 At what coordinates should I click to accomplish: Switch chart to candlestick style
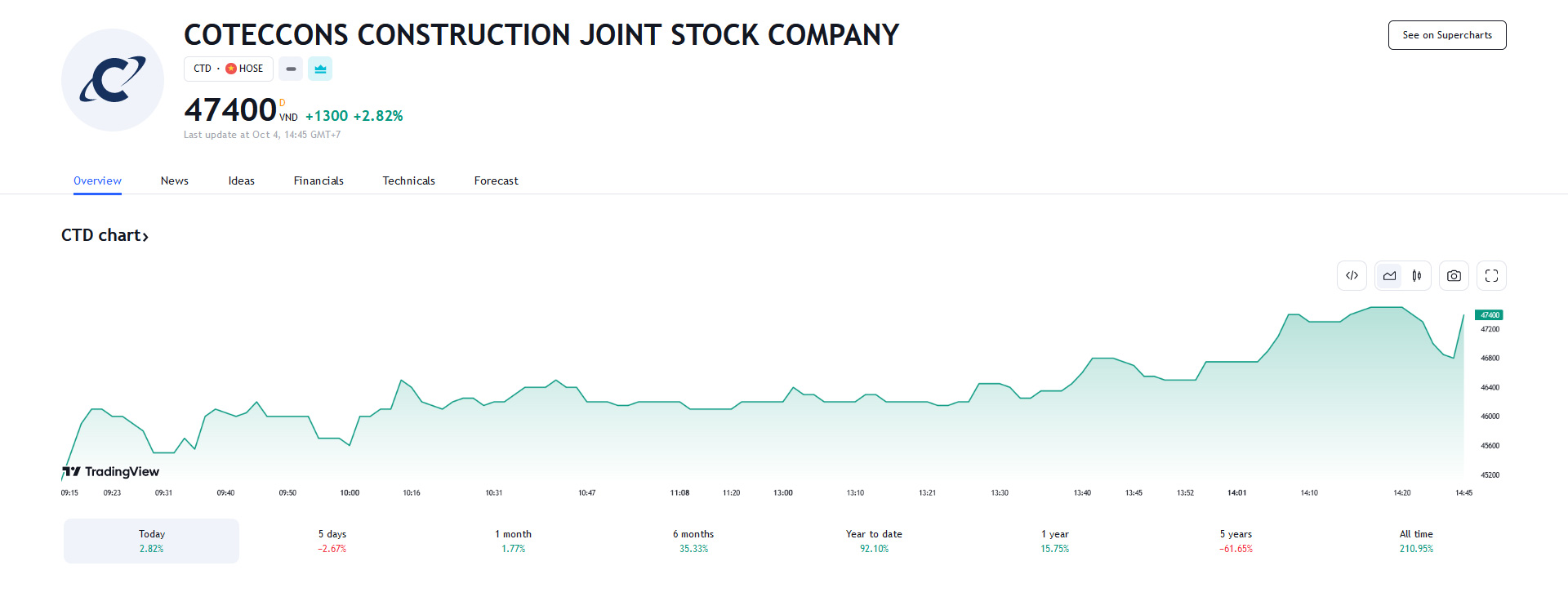(x=1417, y=276)
